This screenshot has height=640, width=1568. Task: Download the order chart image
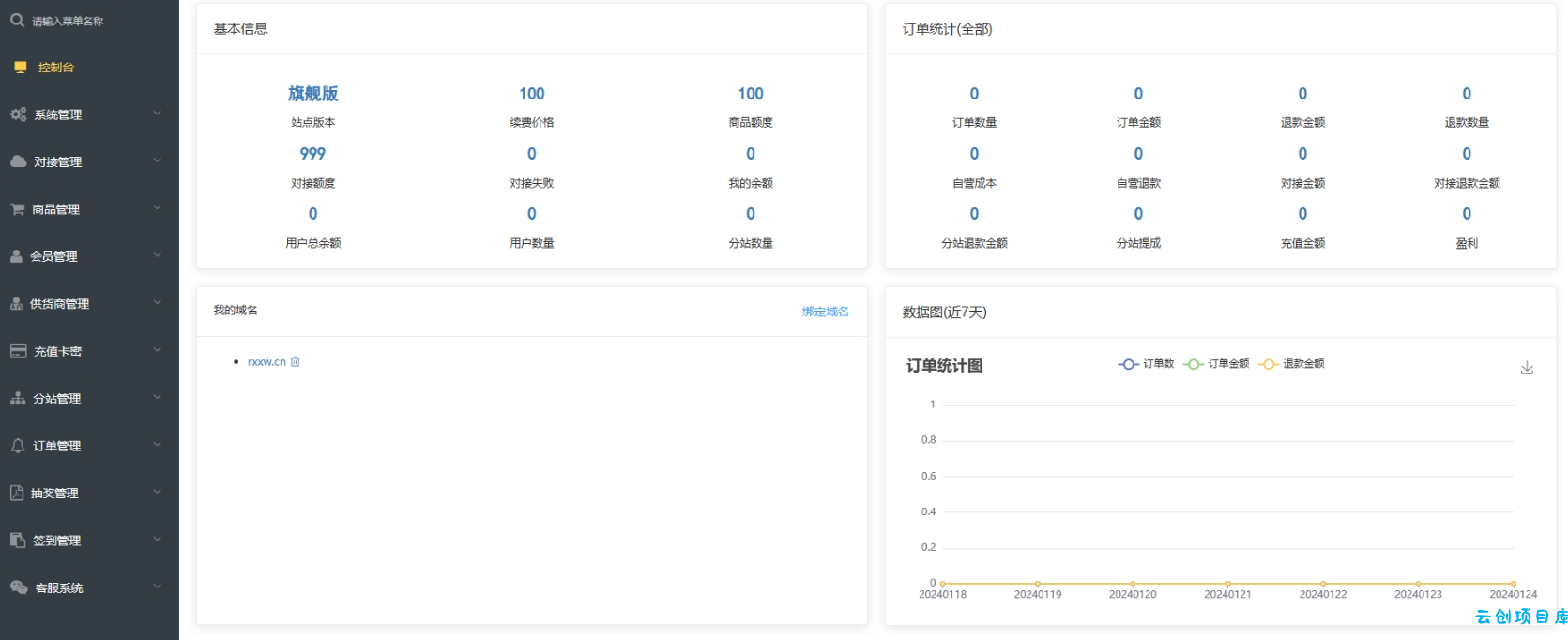(x=1527, y=368)
